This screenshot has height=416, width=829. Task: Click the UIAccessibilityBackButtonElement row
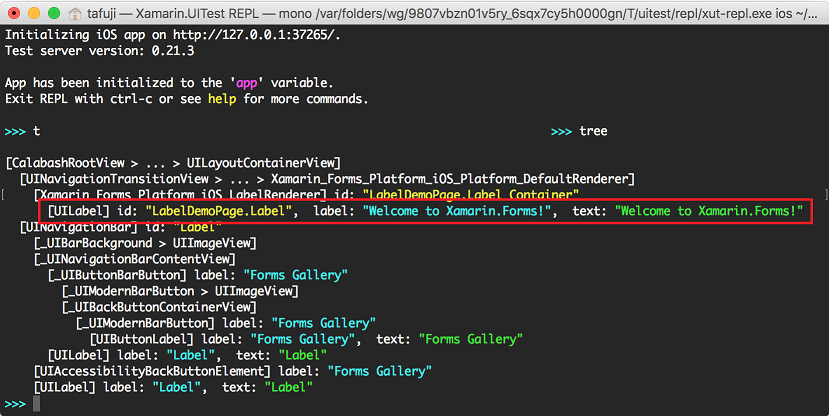tap(233, 371)
